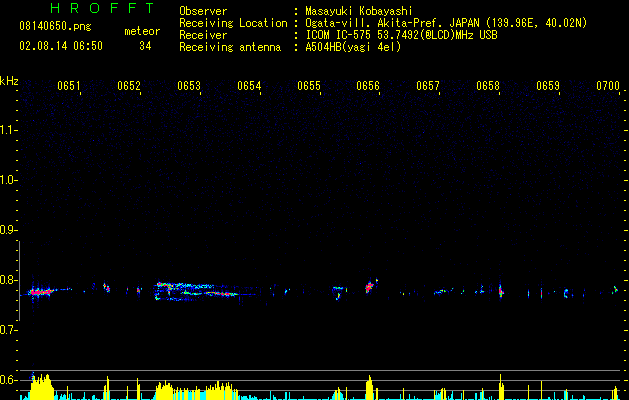Click the 0655 time marker
This screenshot has height=400, width=629.
point(309,85)
